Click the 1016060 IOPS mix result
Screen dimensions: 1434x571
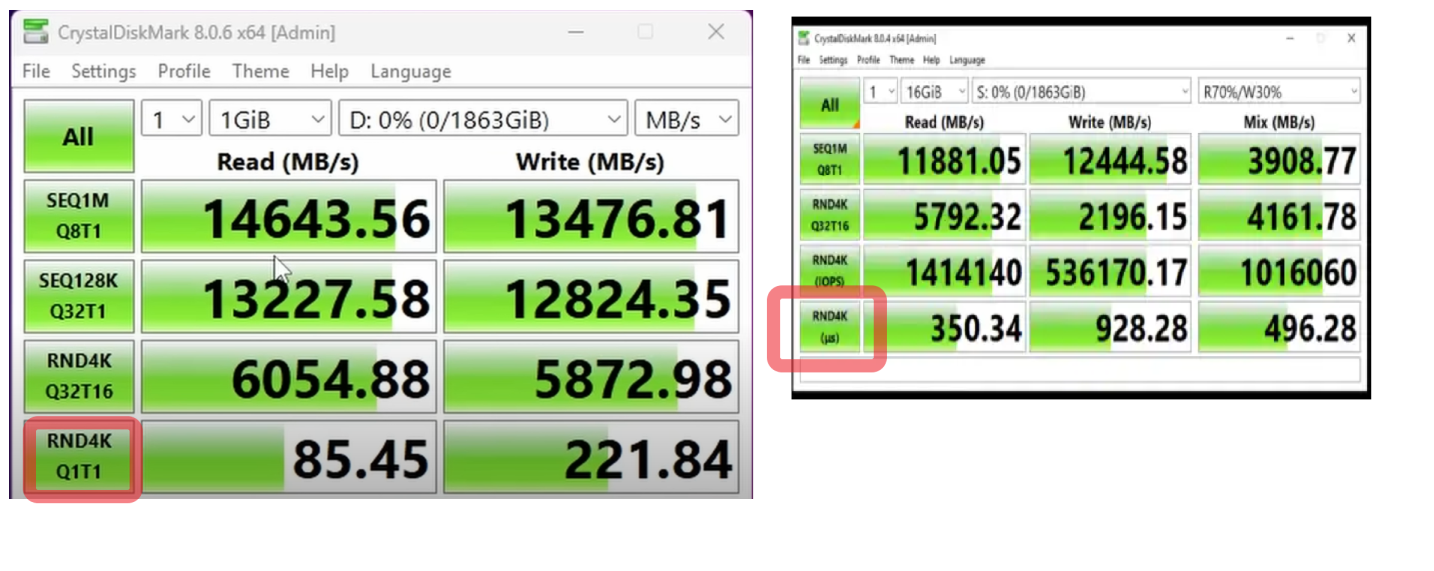tap(1279, 271)
